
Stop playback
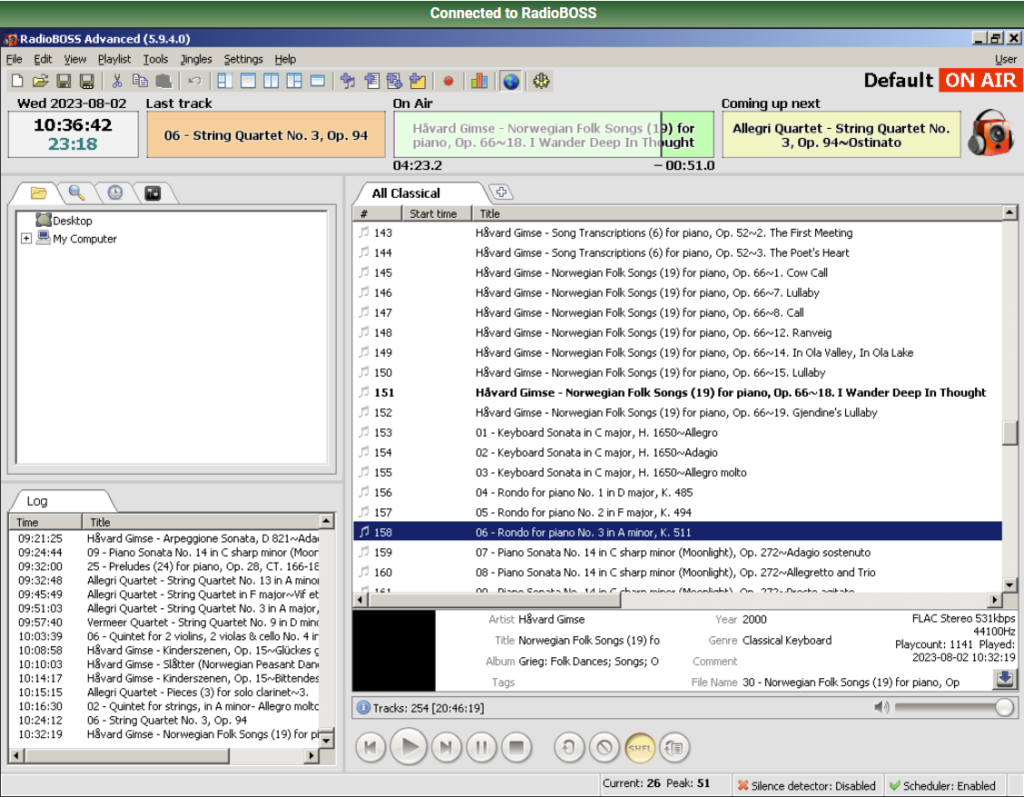click(x=517, y=747)
